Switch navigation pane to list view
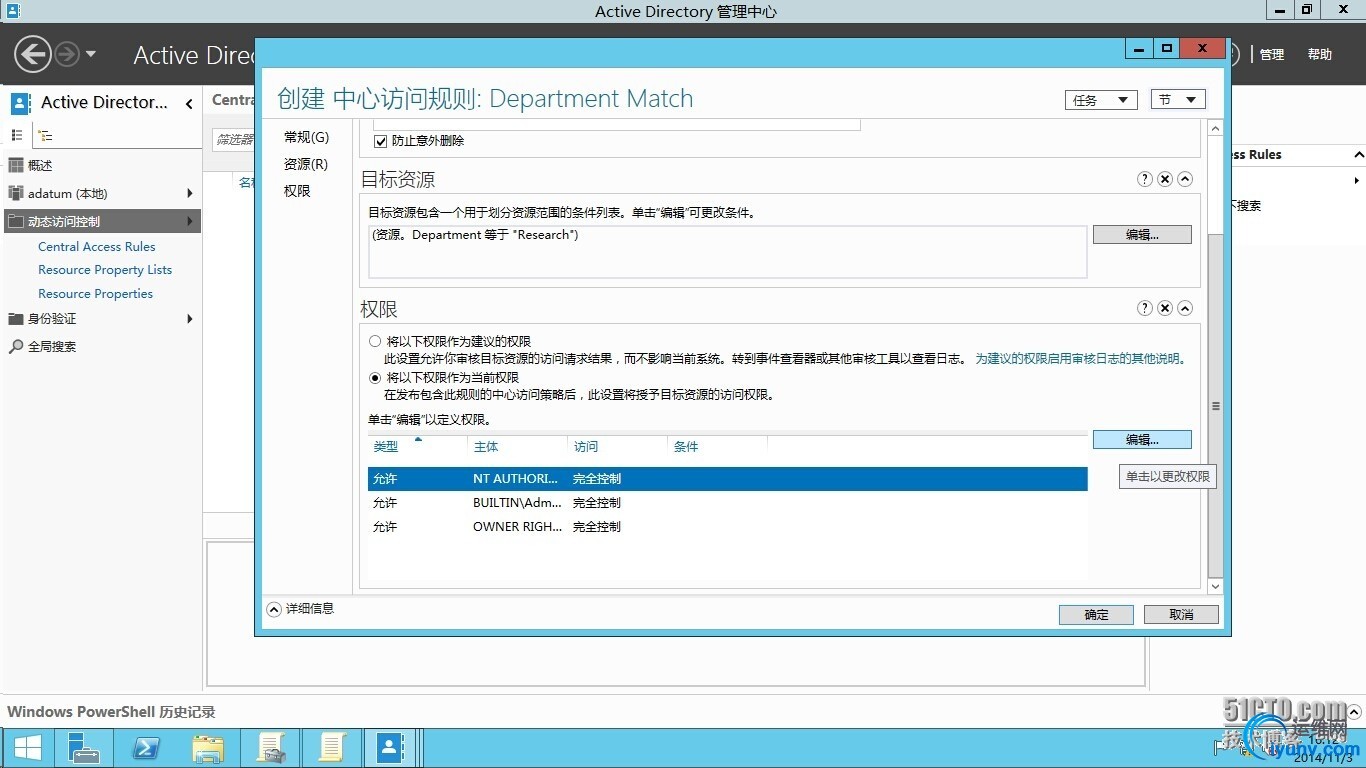This screenshot has height=768, width=1366. [17, 135]
